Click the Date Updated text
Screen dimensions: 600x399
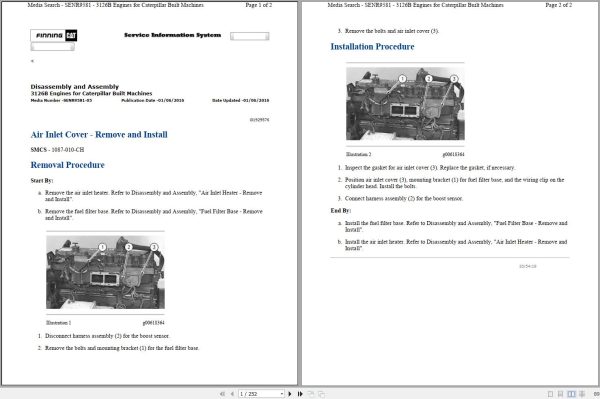[x=241, y=100]
